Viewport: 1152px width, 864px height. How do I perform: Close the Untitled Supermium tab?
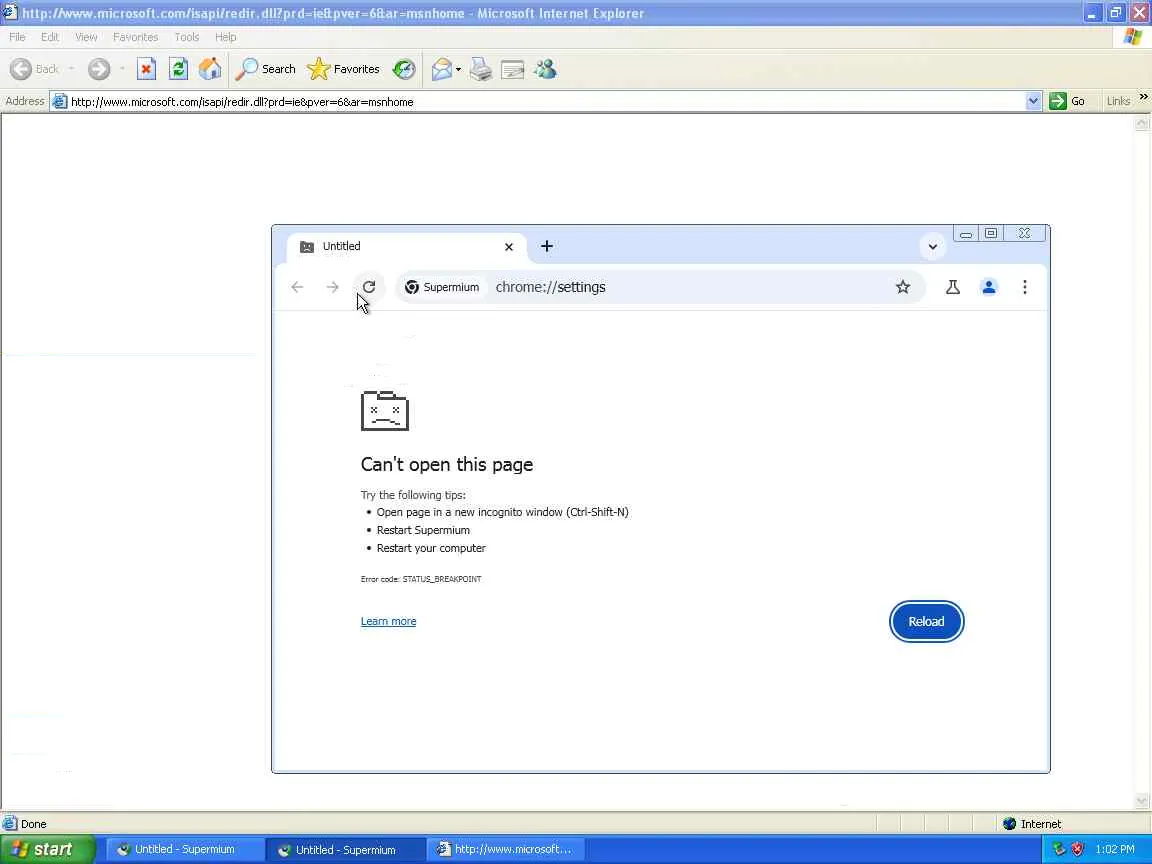(508, 247)
